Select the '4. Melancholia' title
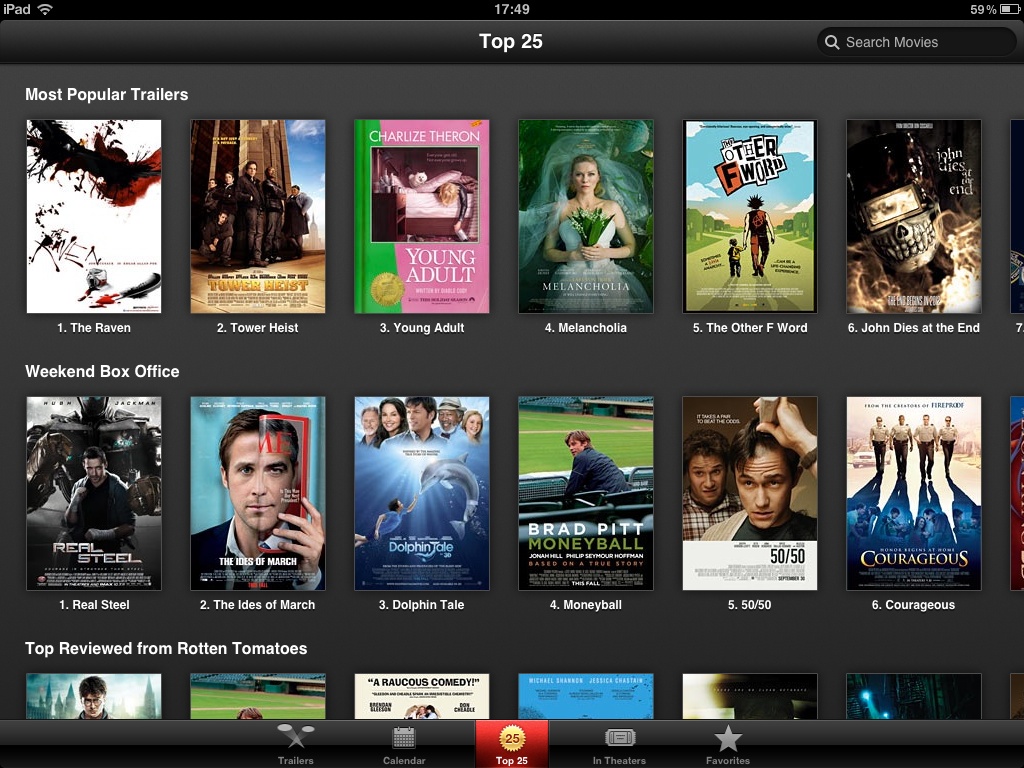 point(586,328)
